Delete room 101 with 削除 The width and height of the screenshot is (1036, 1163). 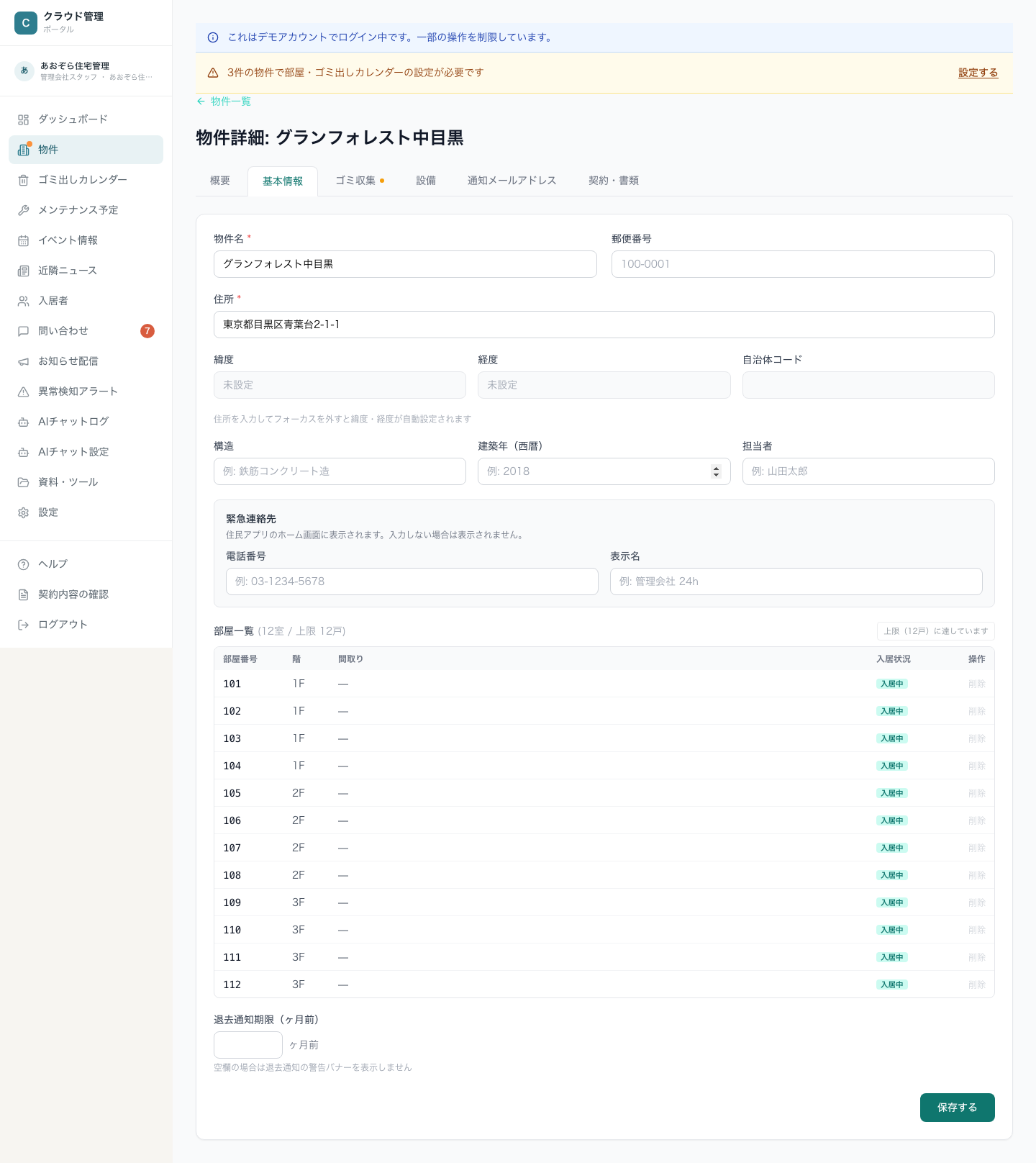(x=977, y=684)
